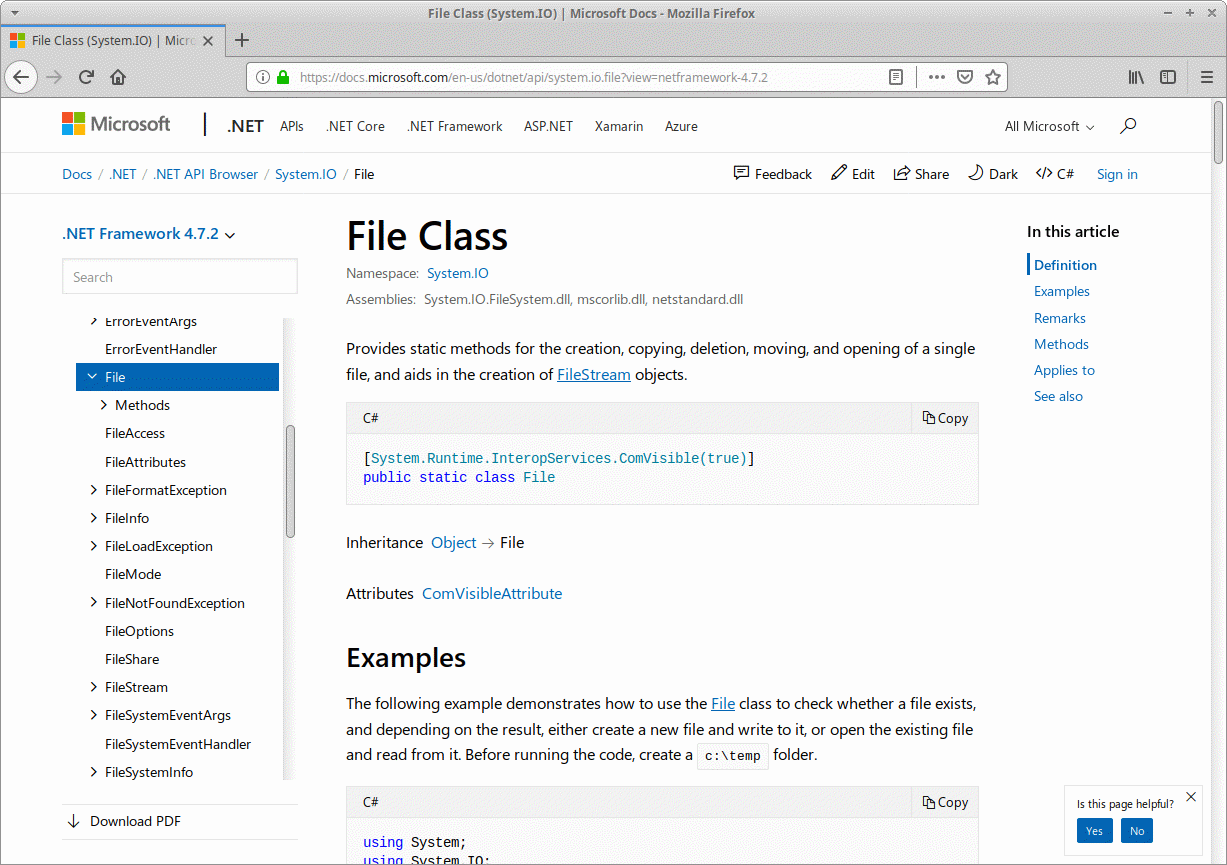
Task: Open a new browser tab
Action: pos(241,41)
